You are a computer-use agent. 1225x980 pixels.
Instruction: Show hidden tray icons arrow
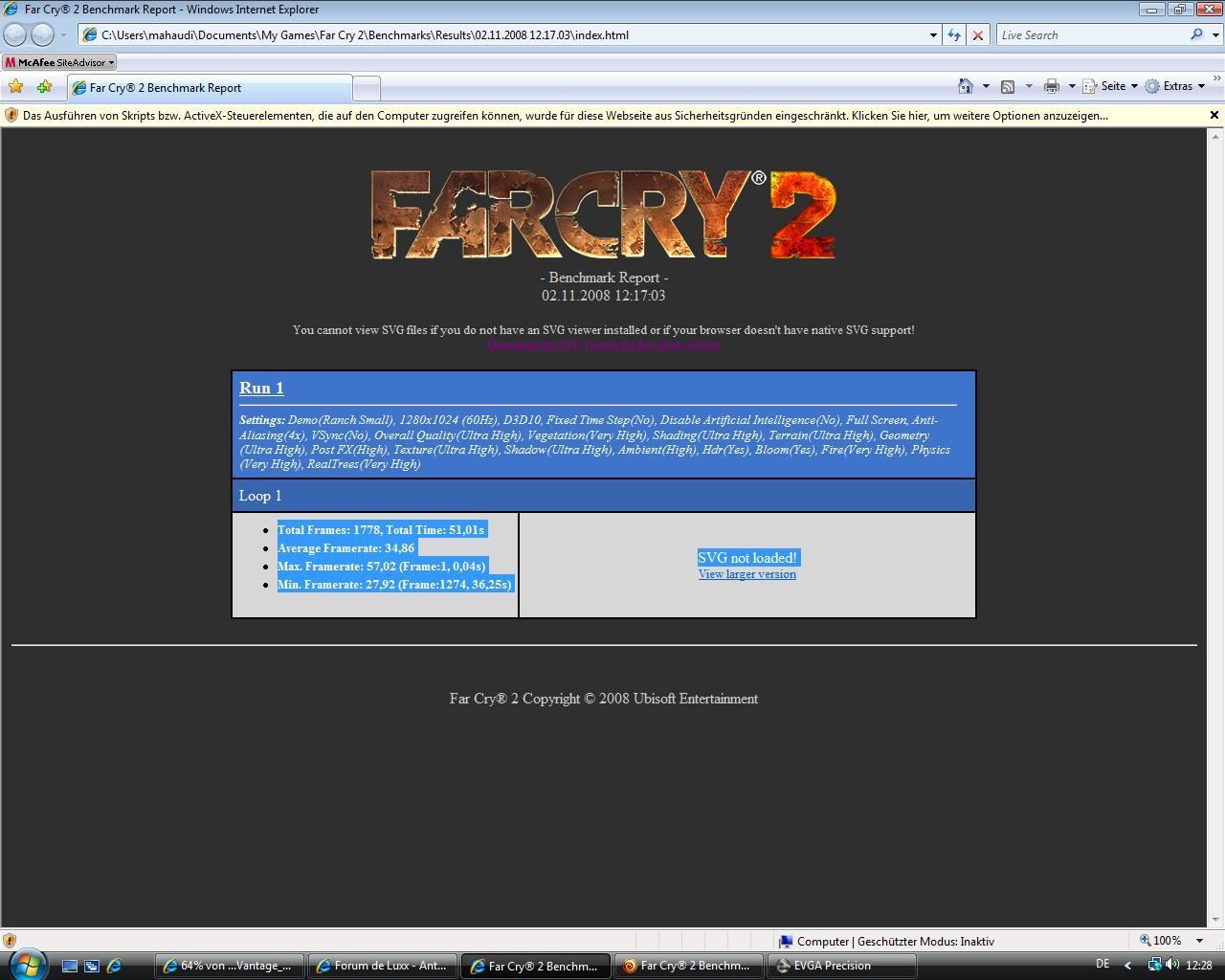tap(1127, 966)
